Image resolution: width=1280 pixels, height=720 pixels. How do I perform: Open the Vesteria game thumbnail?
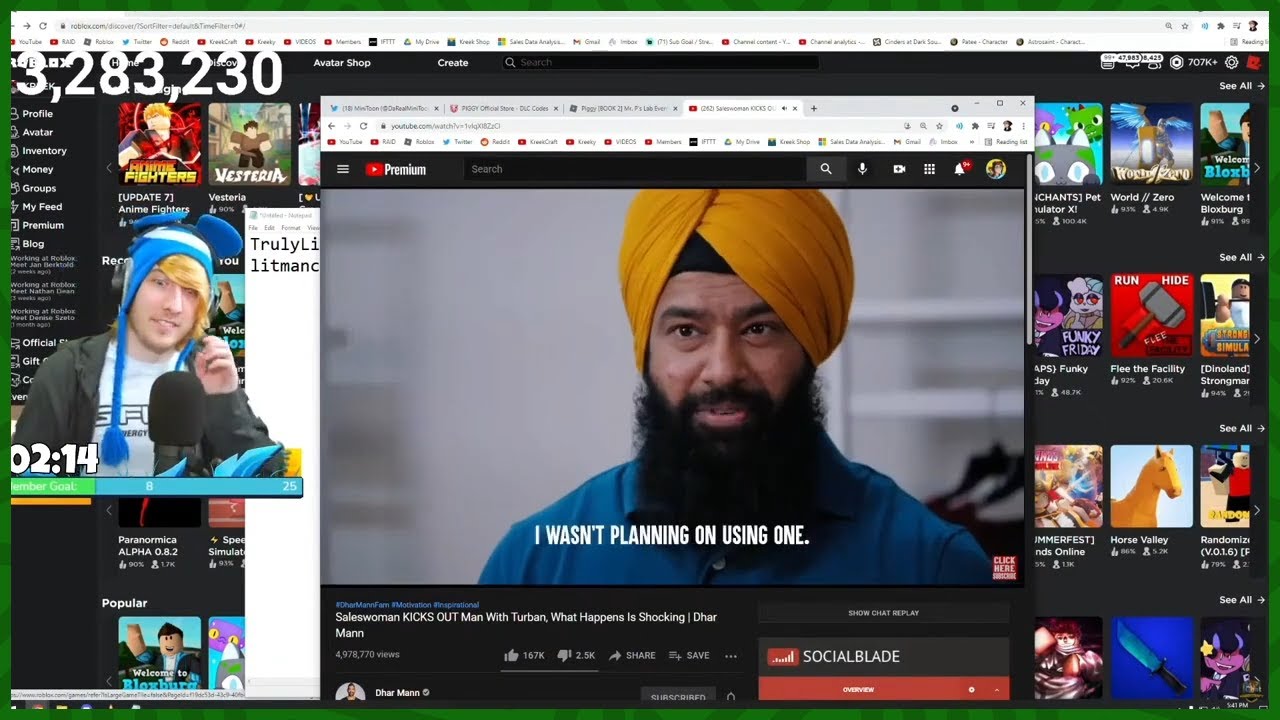click(249, 144)
